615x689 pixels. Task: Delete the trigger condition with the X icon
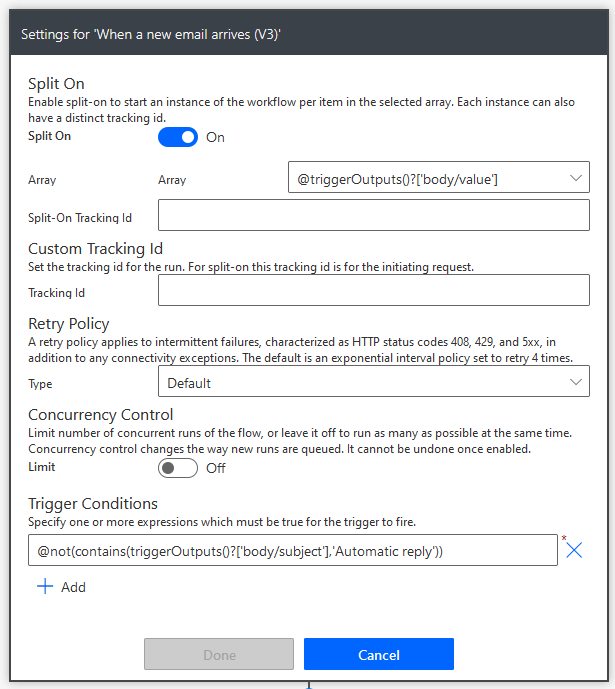point(574,550)
